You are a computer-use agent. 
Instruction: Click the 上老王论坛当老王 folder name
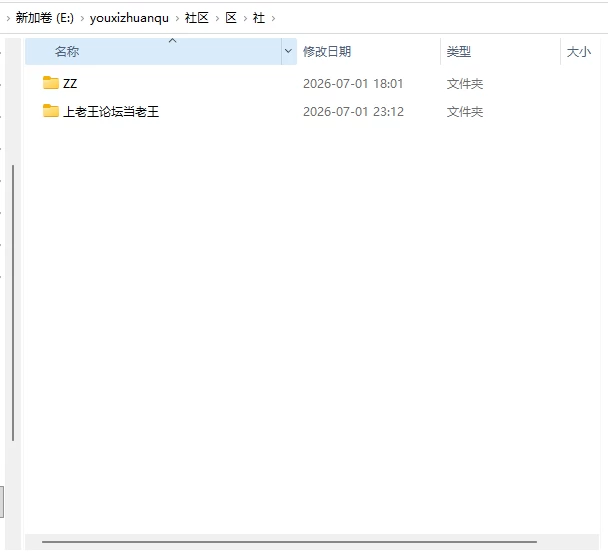click(111, 112)
